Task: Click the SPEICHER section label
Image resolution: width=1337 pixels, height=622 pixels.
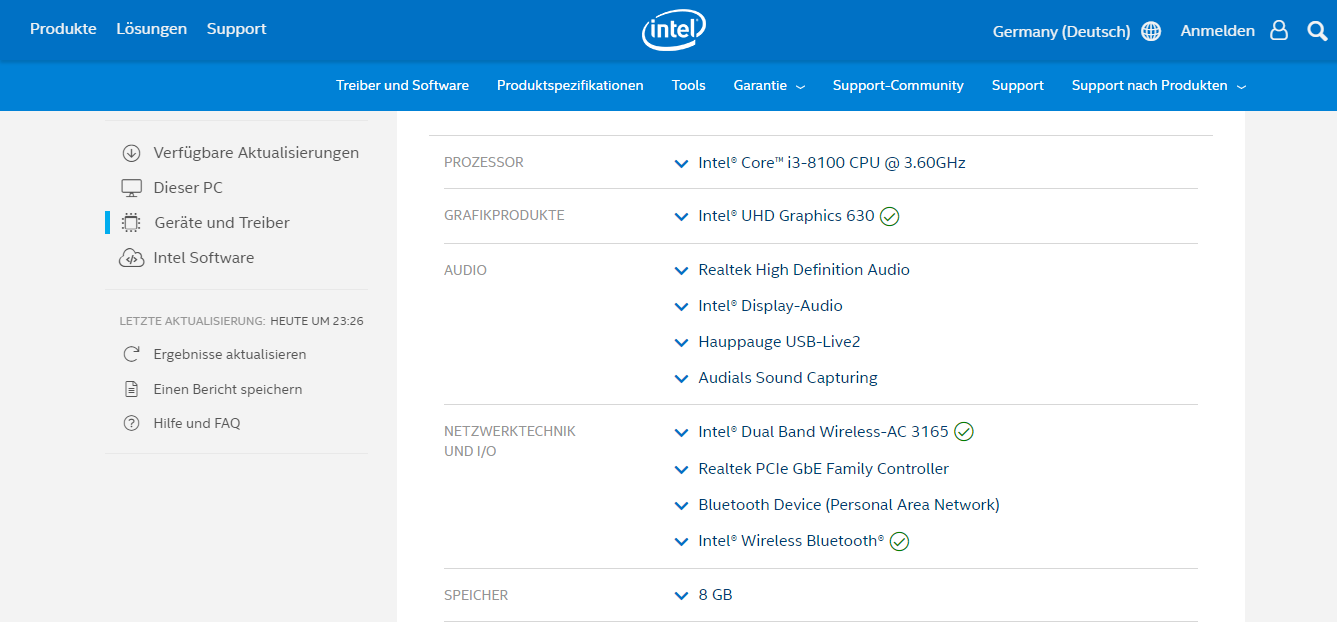Action: (x=476, y=595)
